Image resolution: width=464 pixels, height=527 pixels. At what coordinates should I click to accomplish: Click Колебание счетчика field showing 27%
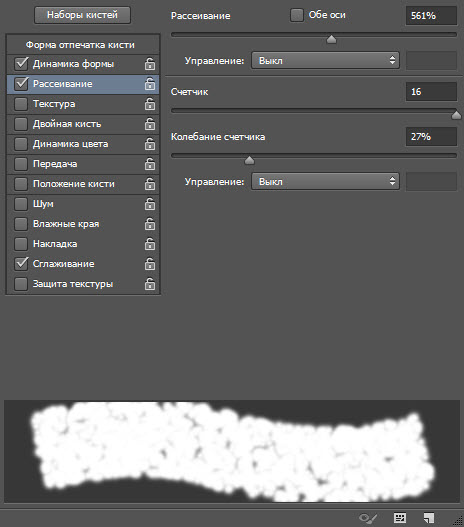431,136
